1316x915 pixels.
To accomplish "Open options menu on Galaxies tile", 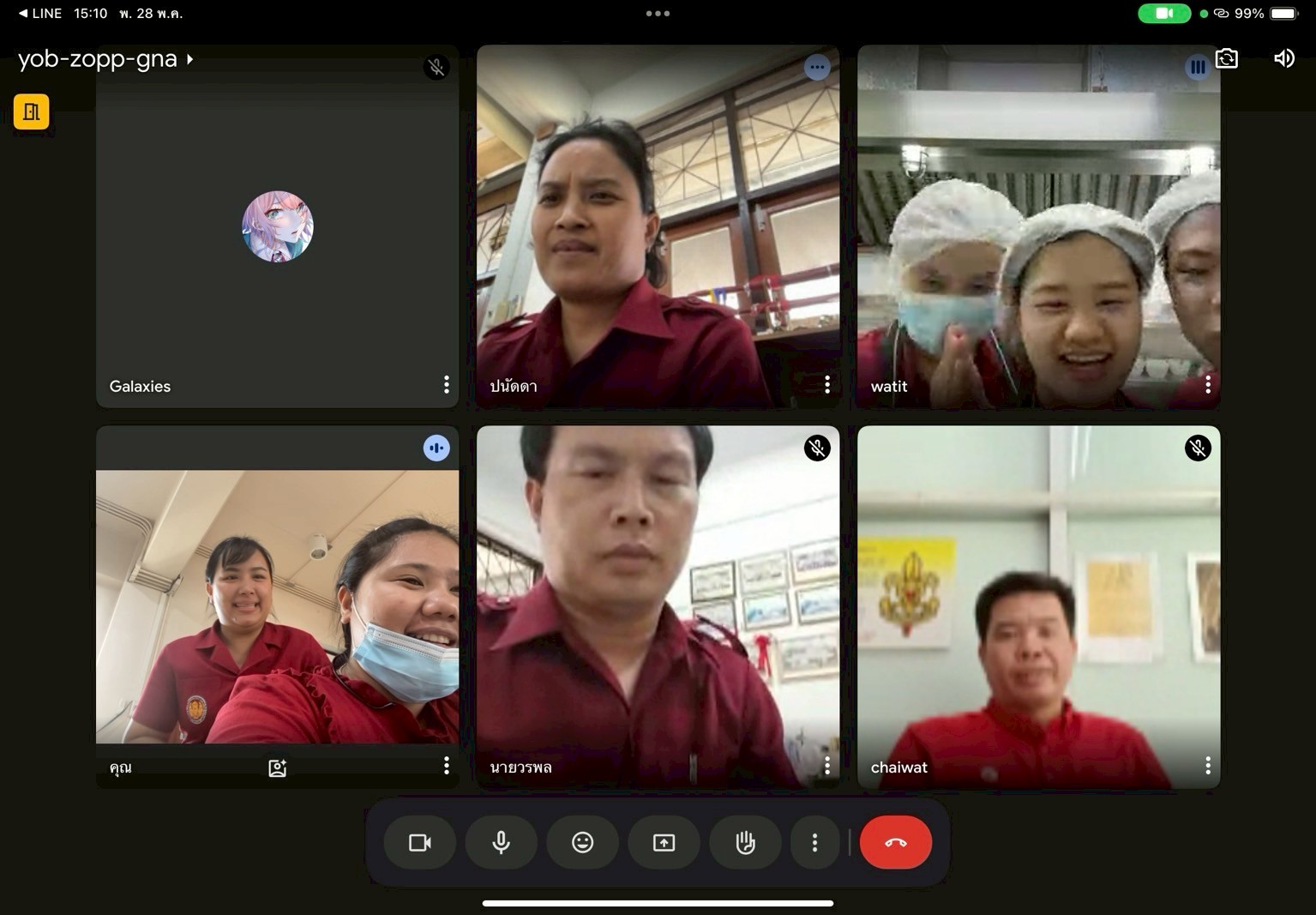I will point(447,384).
